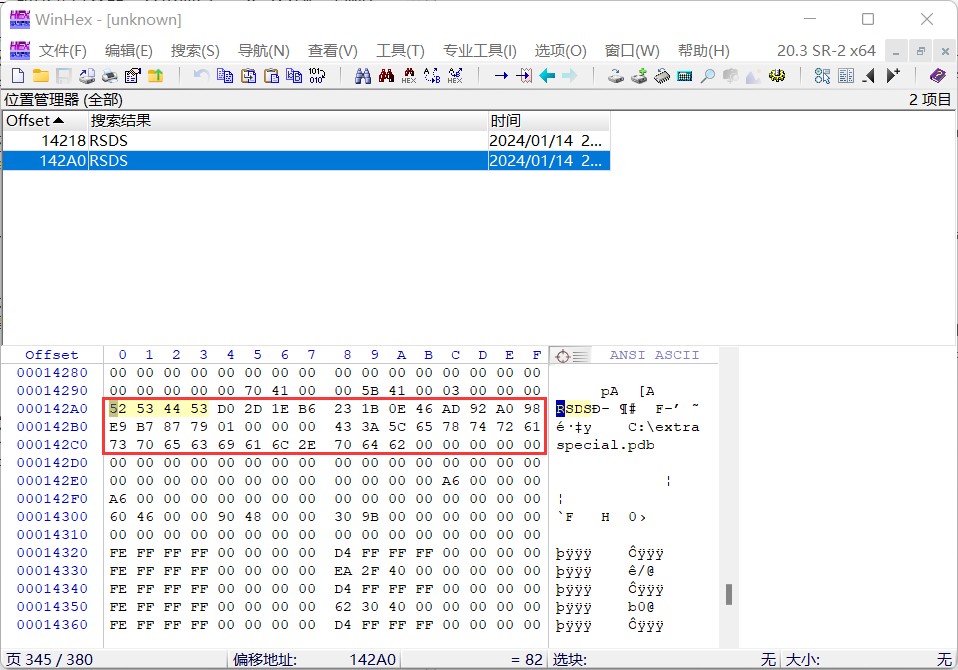Click the 页 345 / 380 status field

point(115,660)
